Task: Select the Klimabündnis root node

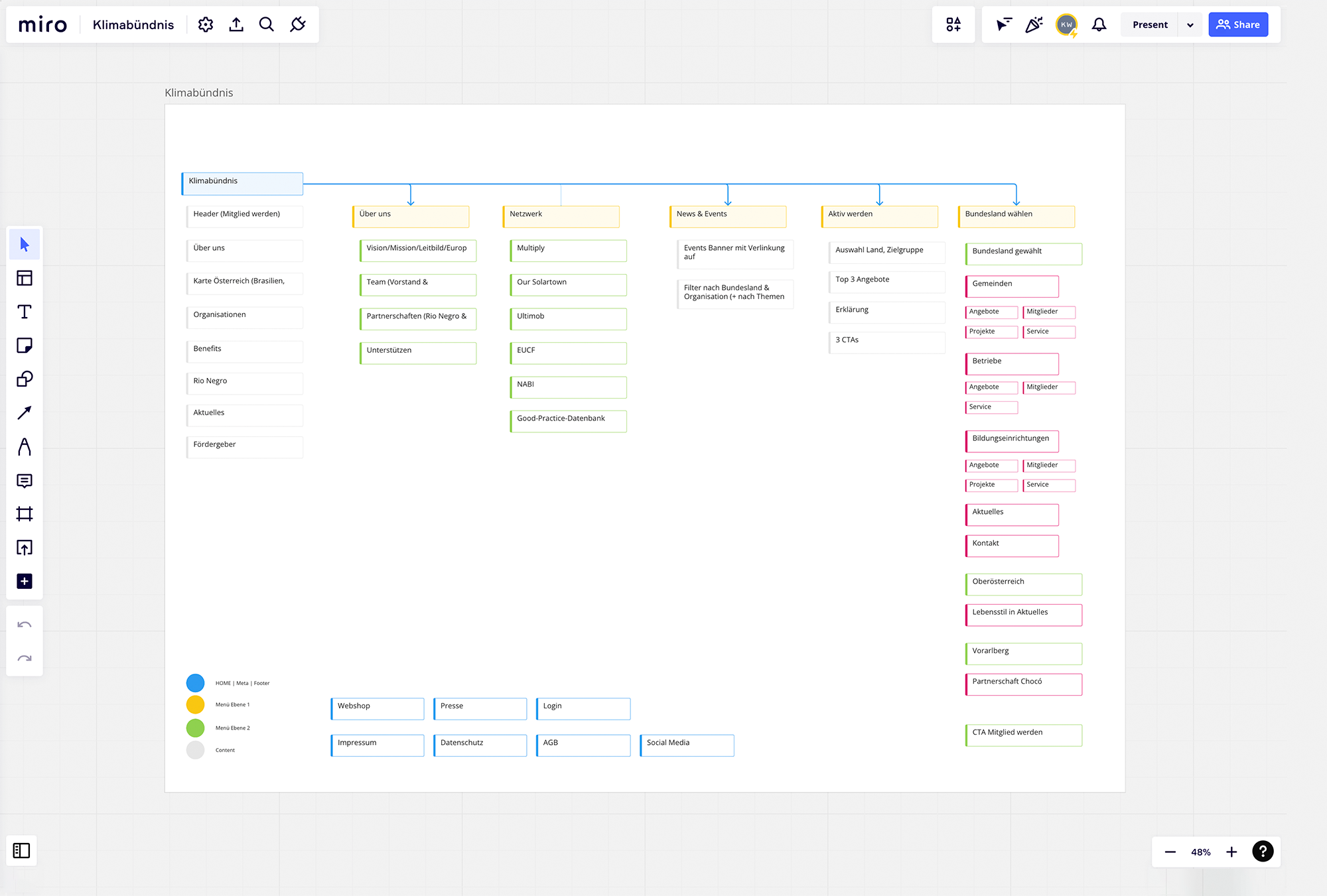Action: [x=242, y=184]
